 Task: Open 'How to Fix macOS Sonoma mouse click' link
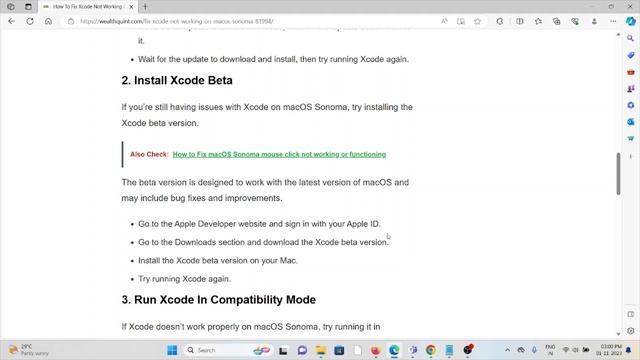click(x=279, y=154)
